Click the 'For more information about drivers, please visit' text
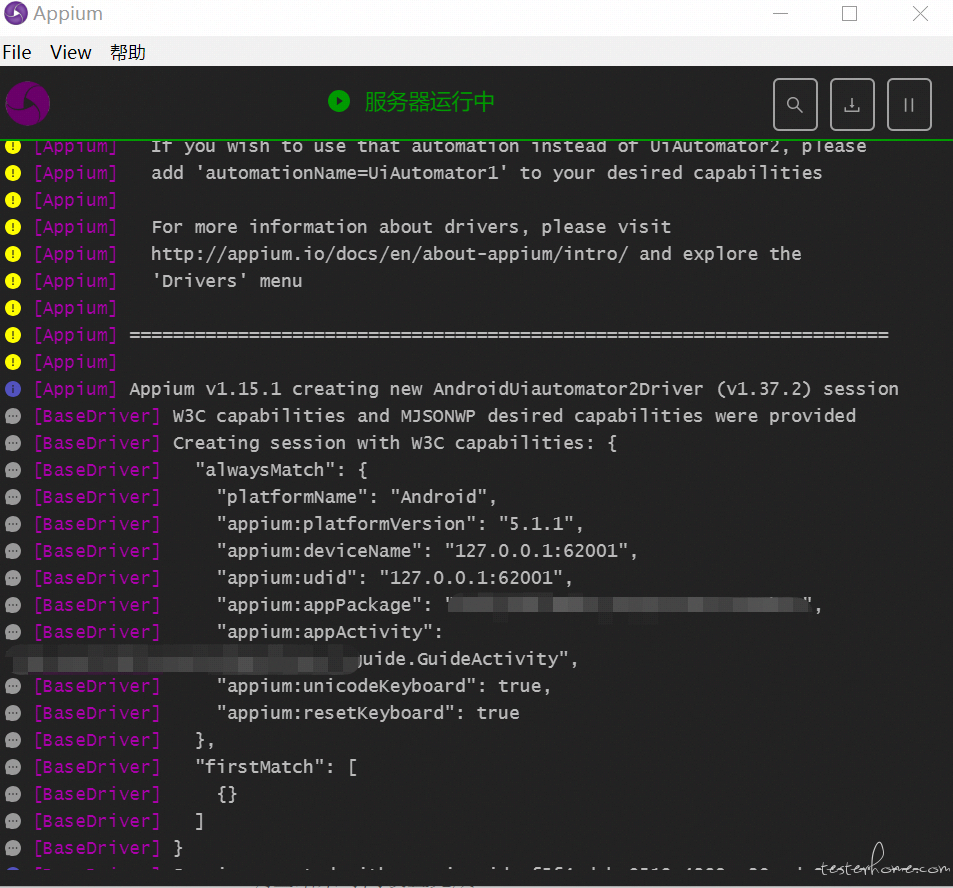The image size is (953, 888). point(411,227)
